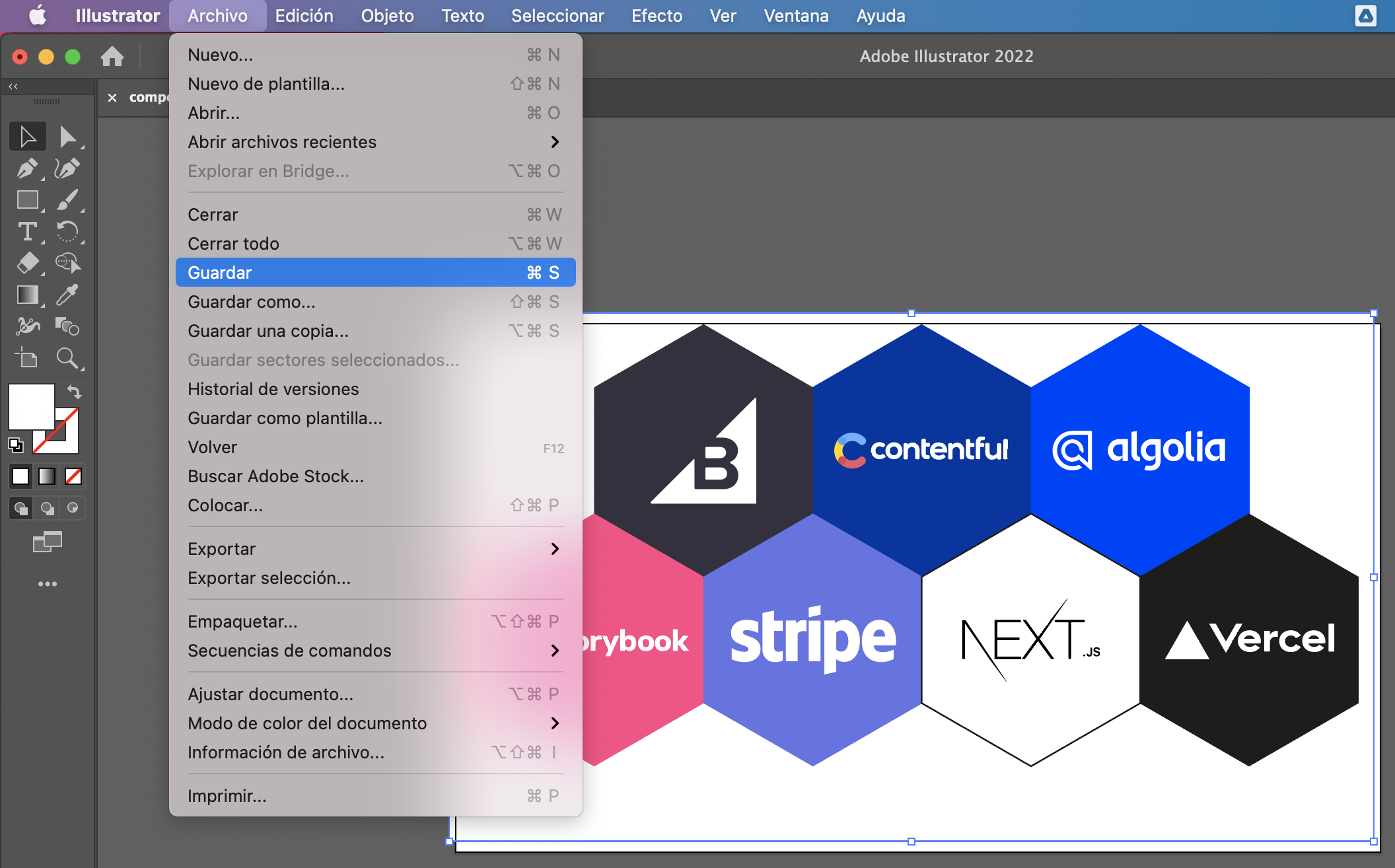Select the Eyedropper tool
Image resolution: width=1395 pixels, height=868 pixels.
[x=67, y=295]
